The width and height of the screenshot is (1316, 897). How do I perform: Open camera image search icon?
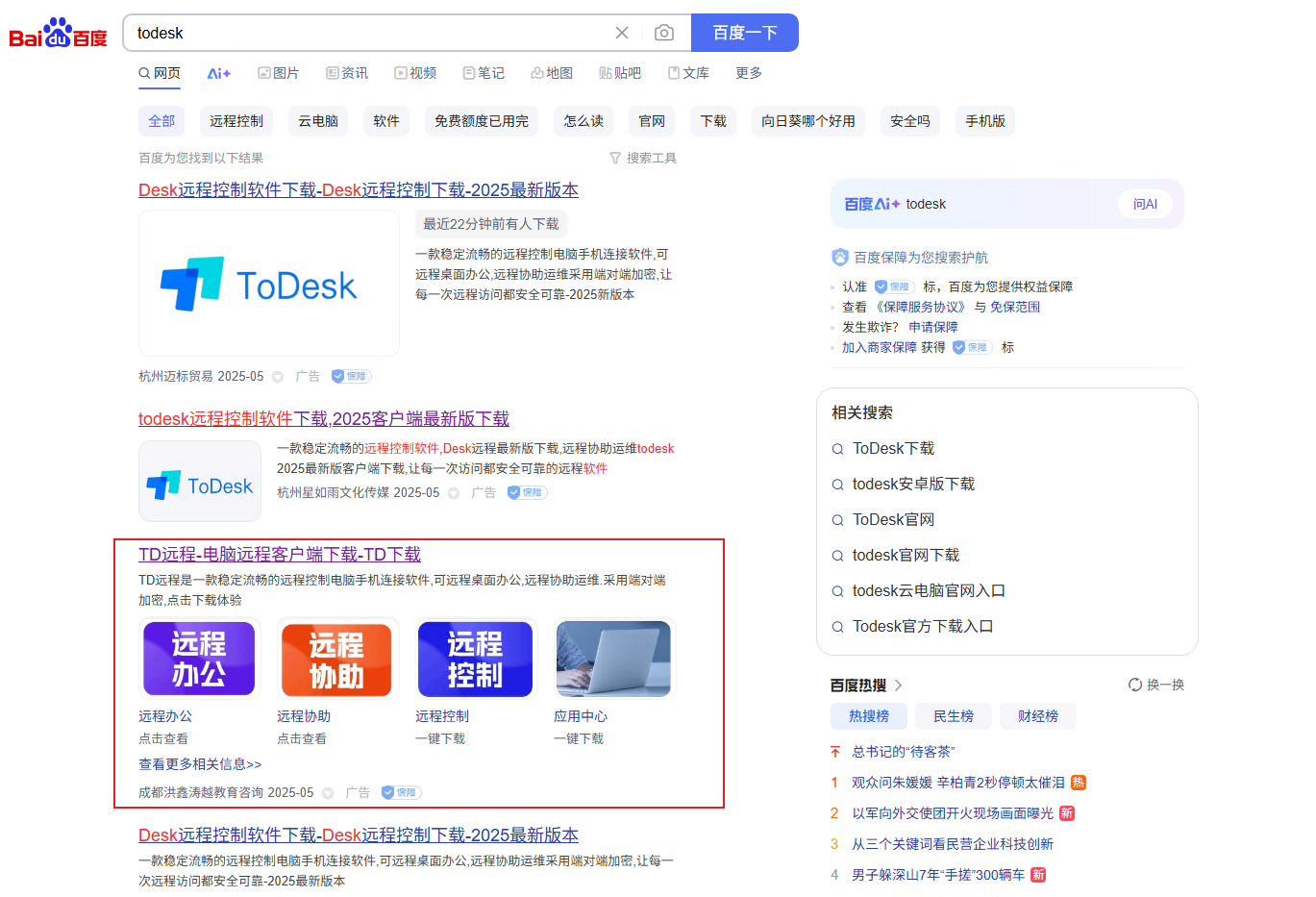point(664,33)
